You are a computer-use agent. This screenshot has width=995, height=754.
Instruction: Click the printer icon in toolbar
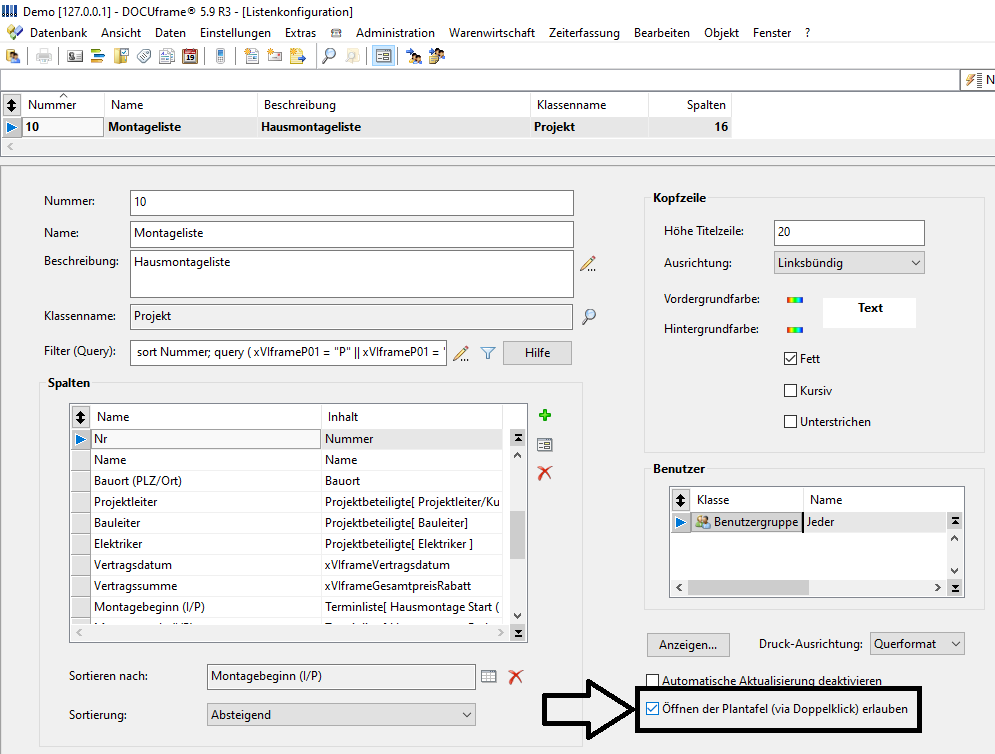click(x=44, y=56)
